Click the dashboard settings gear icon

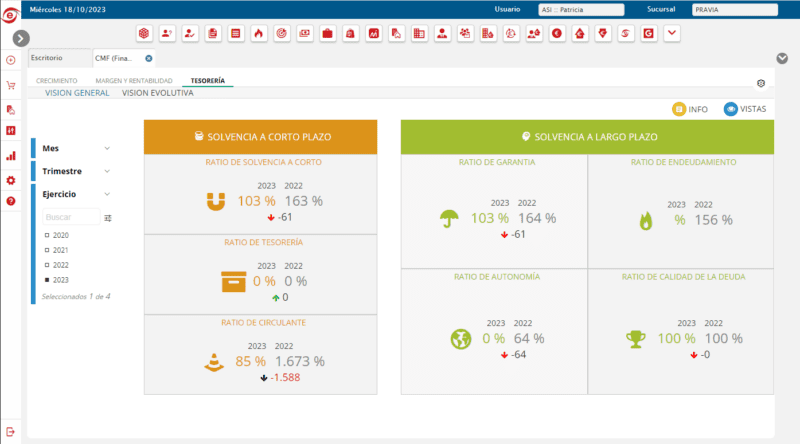[761, 83]
